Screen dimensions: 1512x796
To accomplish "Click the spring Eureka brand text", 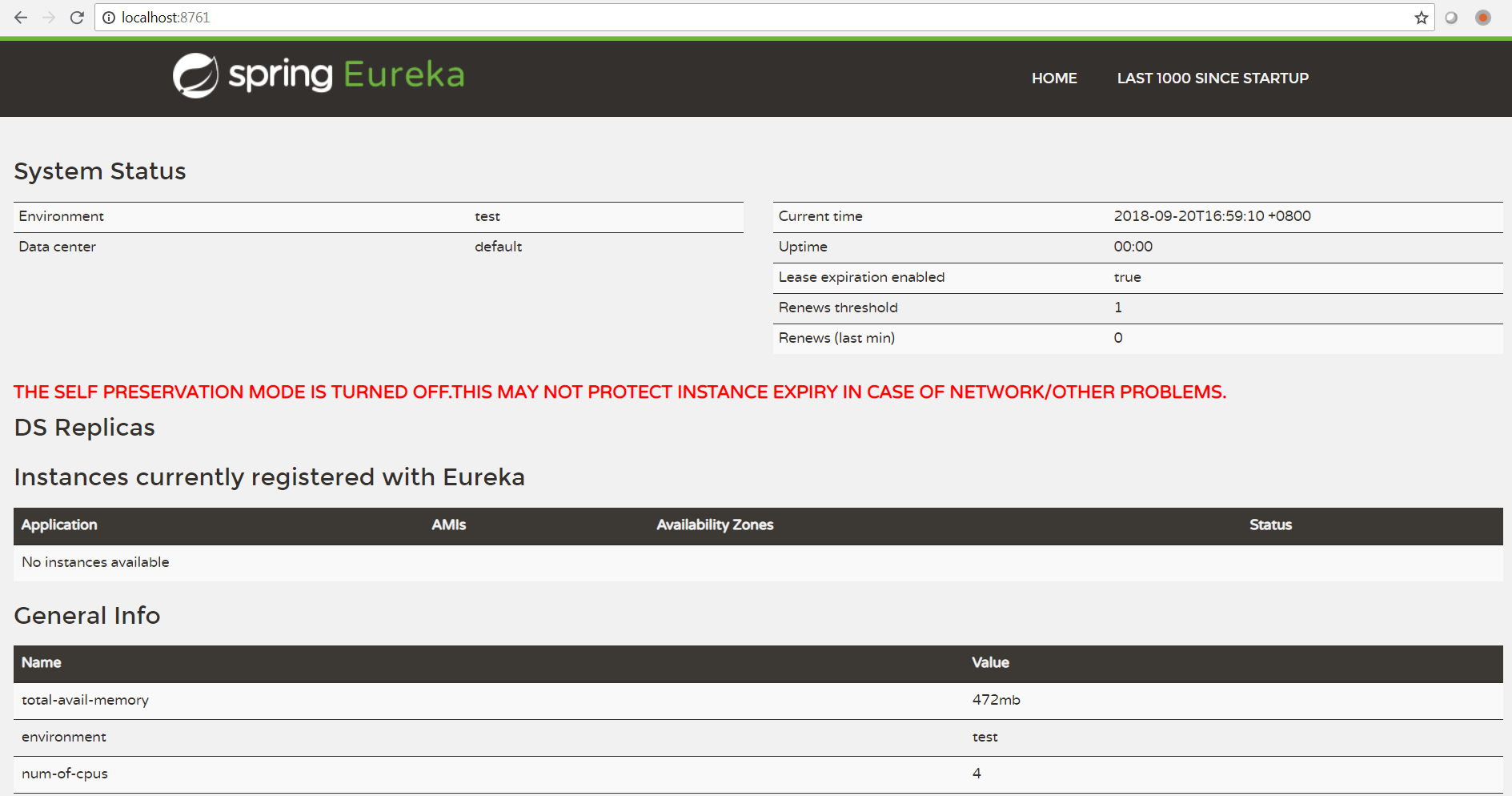I will (x=346, y=75).
